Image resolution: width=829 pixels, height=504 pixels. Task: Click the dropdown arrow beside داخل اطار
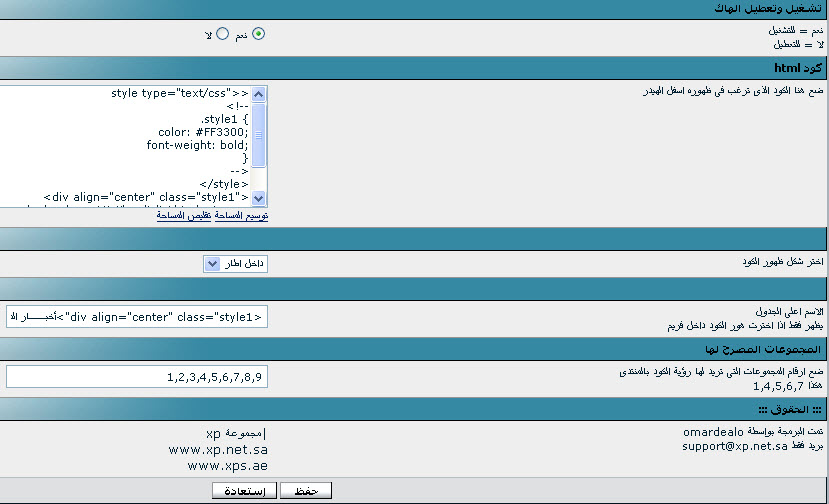211,264
